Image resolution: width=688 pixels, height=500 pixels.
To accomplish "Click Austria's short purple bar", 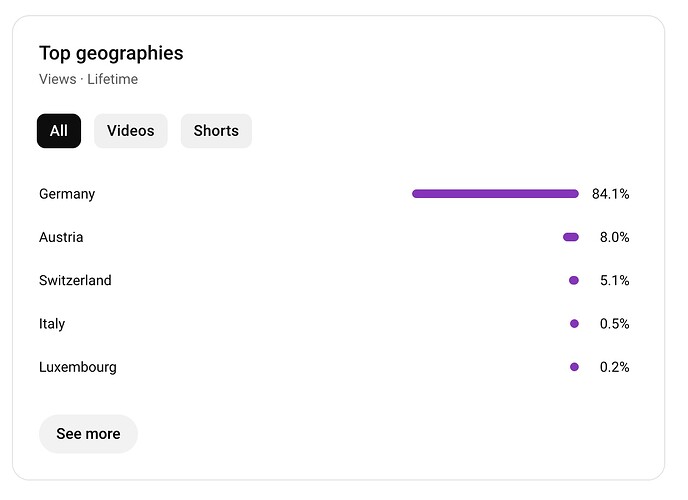I will [571, 237].
